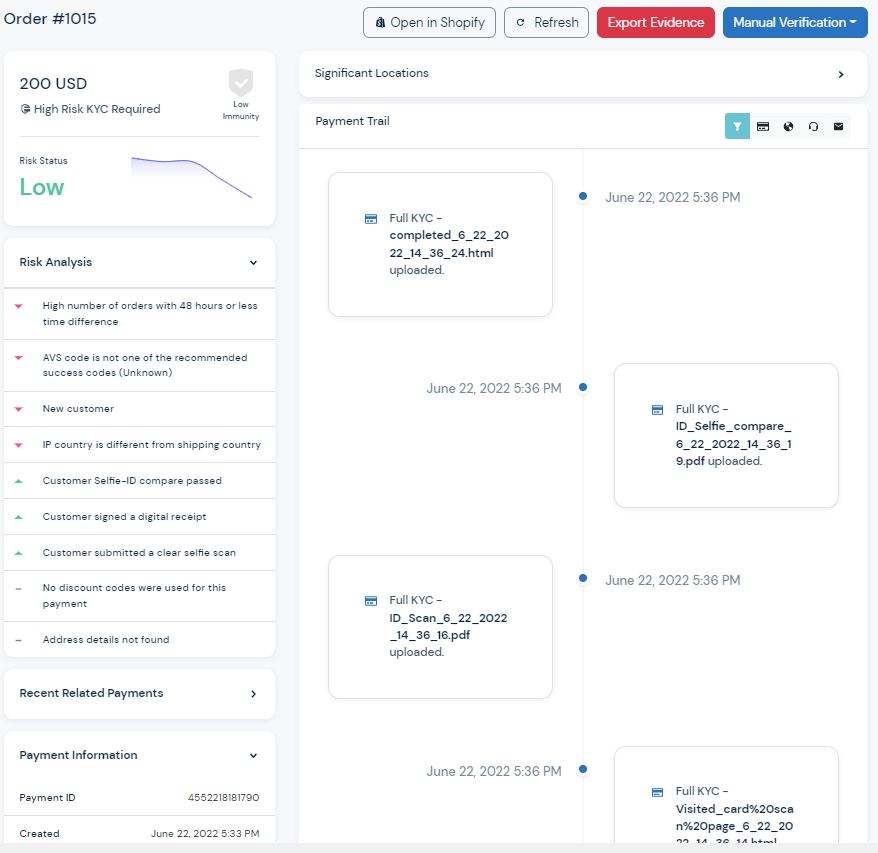878x853 pixels.
Task: Click the green arrow beside Customer signed a digital receipt
Action: (17, 516)
